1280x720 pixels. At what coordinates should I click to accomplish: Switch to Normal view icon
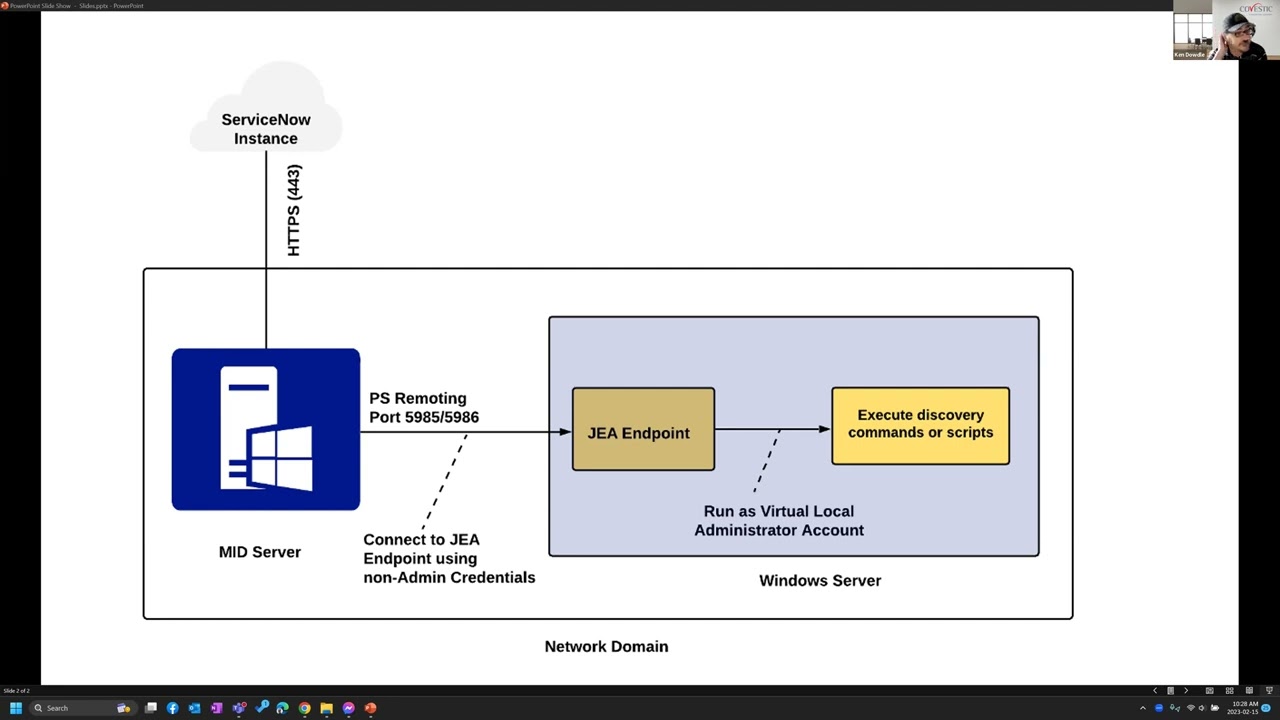tap(1210, 690)
